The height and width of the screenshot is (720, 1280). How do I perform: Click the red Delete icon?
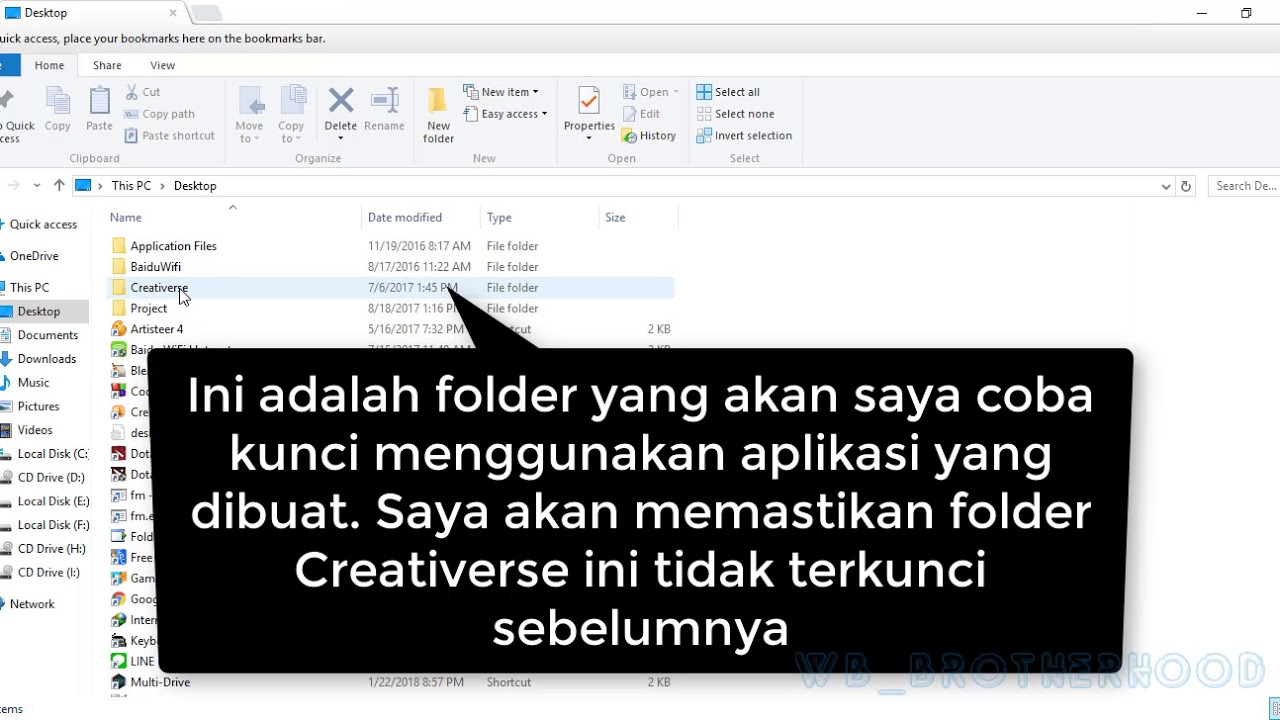[340, 100]
